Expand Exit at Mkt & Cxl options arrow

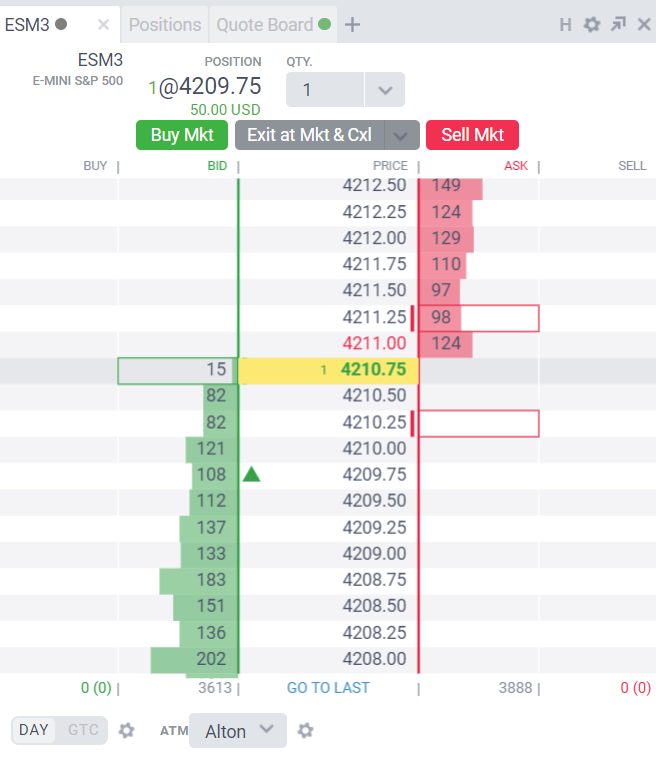click(x=401, y=135)
